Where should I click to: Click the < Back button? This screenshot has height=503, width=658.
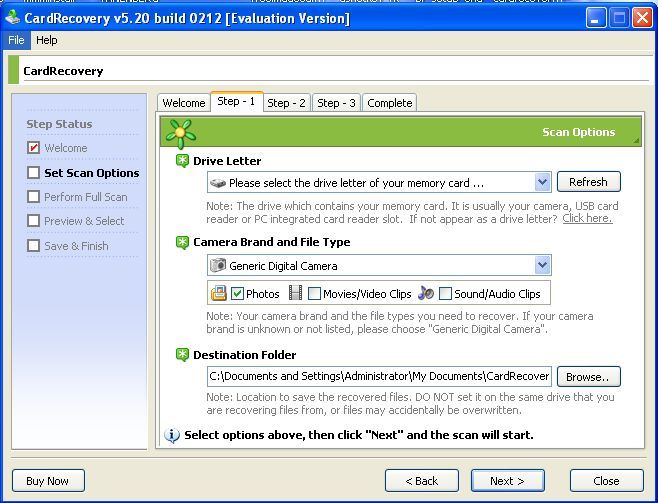[422, 481]
